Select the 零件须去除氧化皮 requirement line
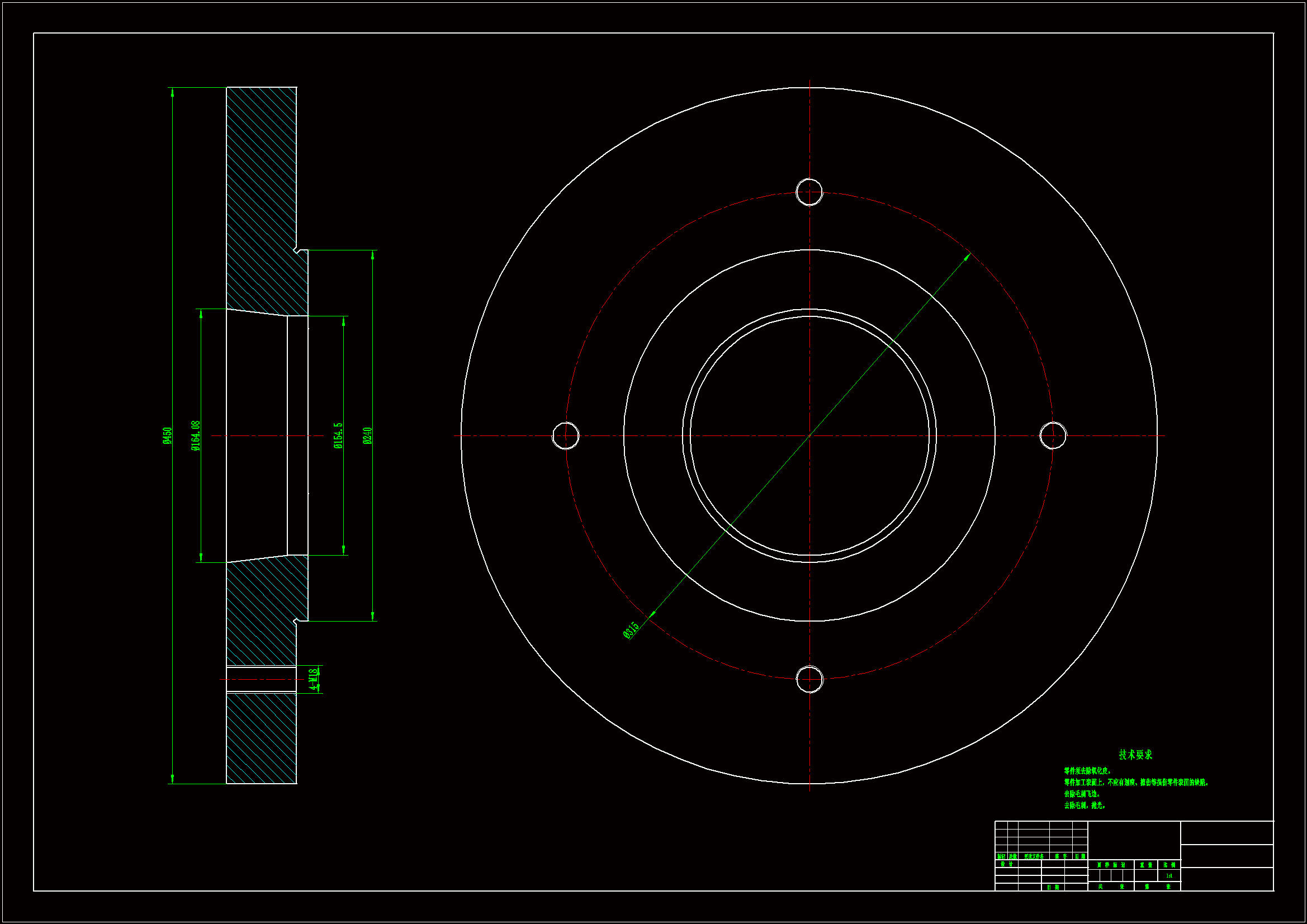This screenshot has width=1307, height=924. 1087,771
